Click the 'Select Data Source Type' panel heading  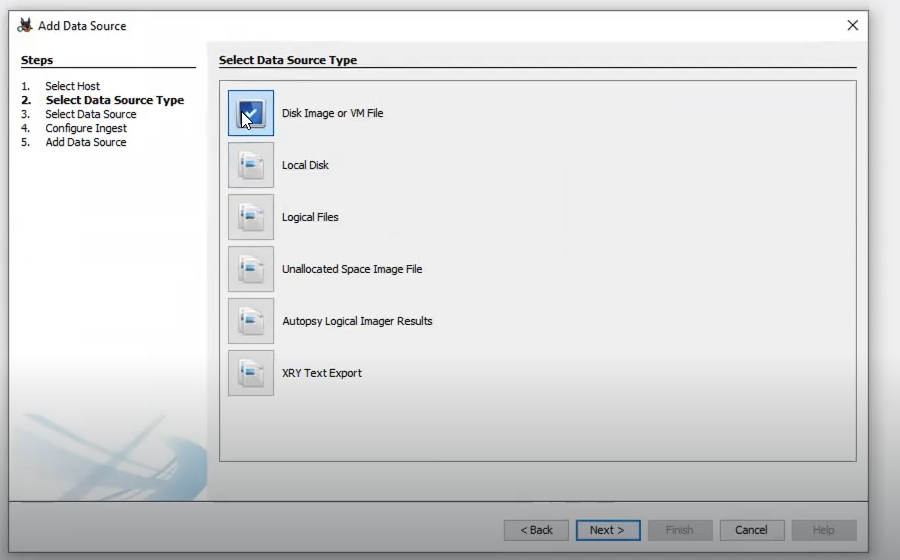(x=288, y=60)
